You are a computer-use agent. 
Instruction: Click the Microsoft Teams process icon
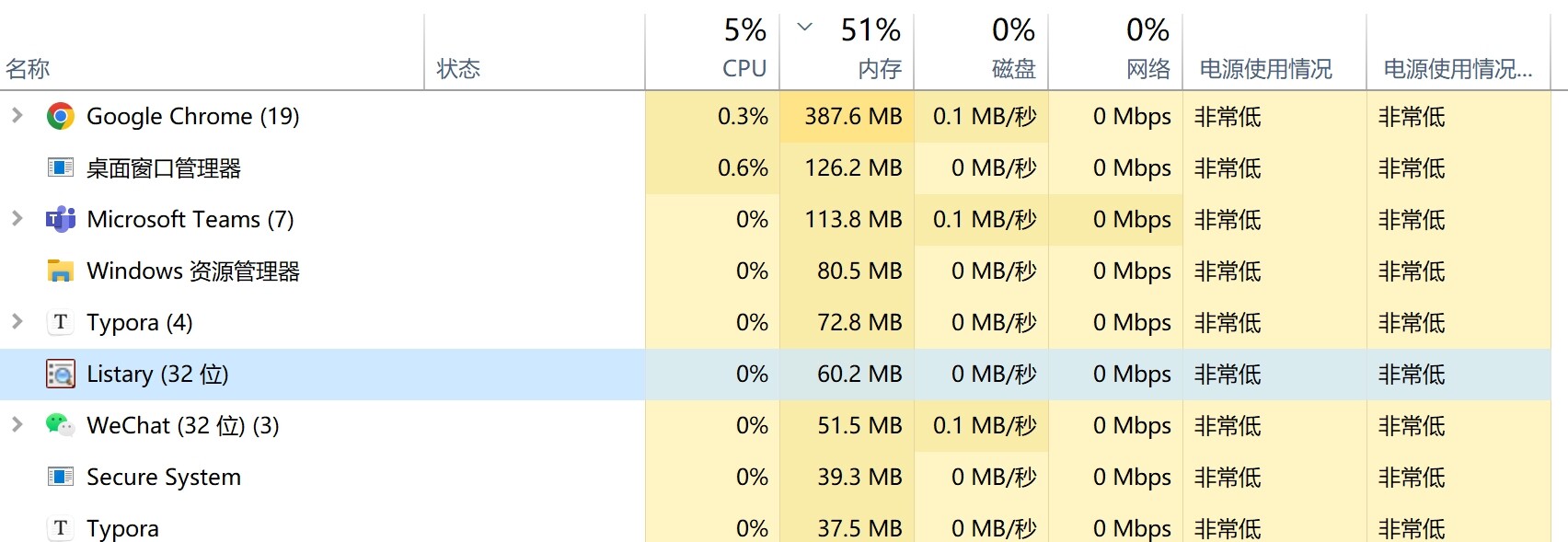[61, 220]
